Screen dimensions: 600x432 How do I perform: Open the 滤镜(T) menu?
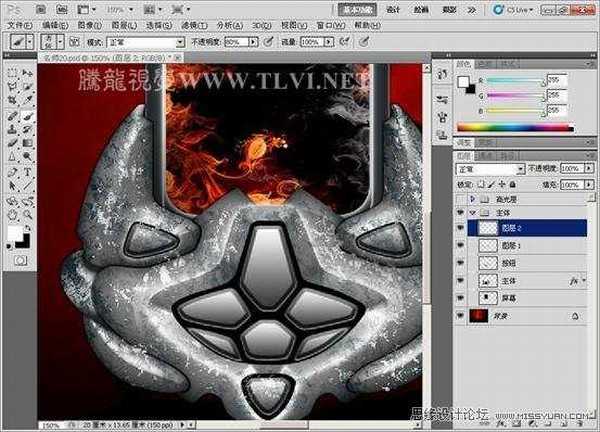point(194,26)
